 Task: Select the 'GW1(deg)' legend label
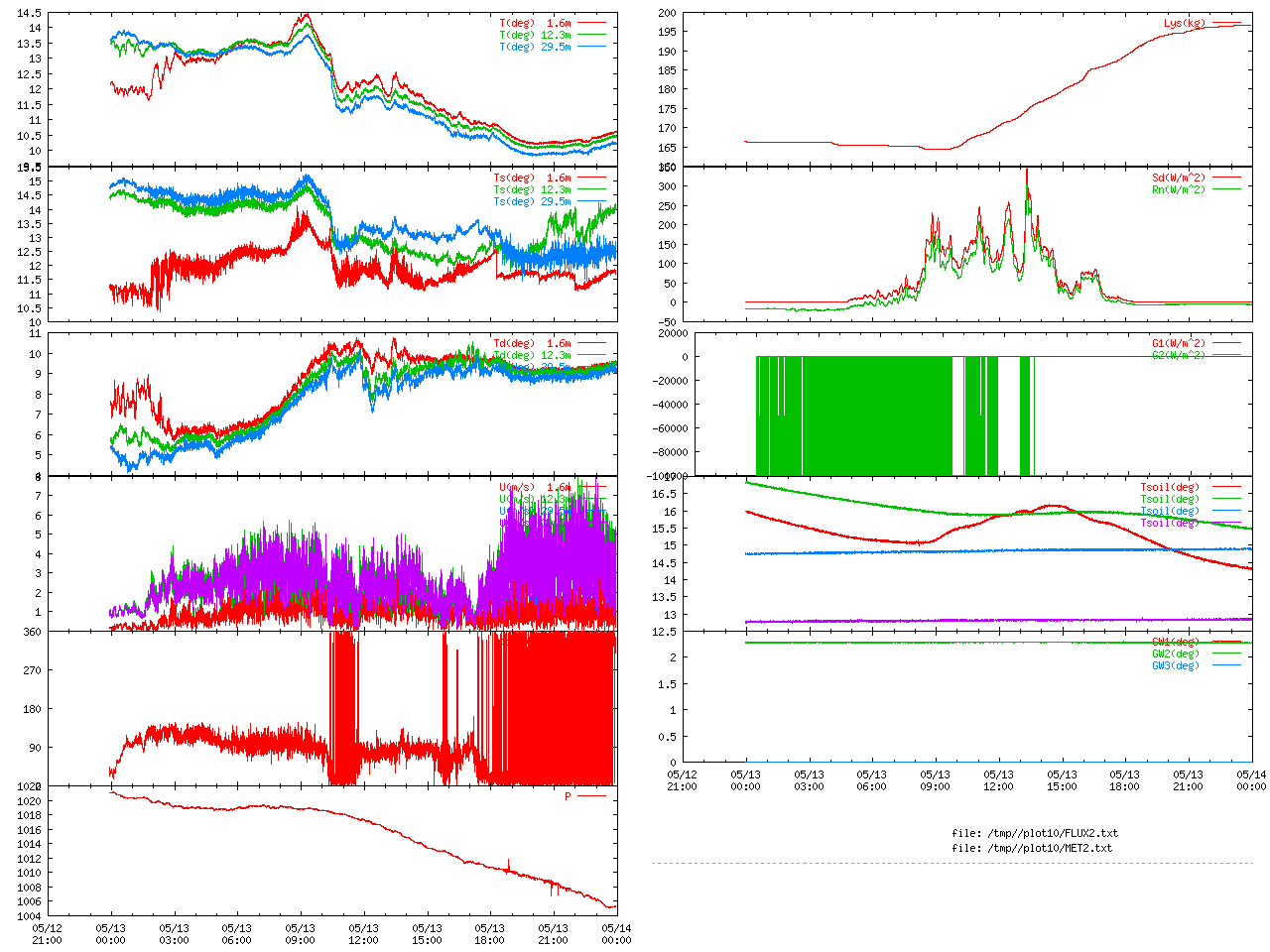(x=1176, y=642)
